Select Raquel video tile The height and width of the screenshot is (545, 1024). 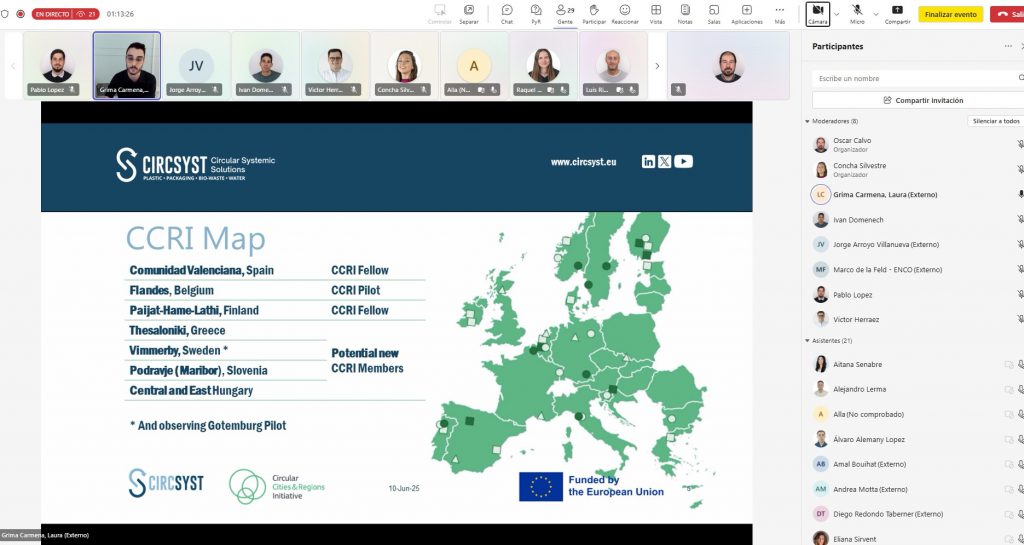[543, 65]
